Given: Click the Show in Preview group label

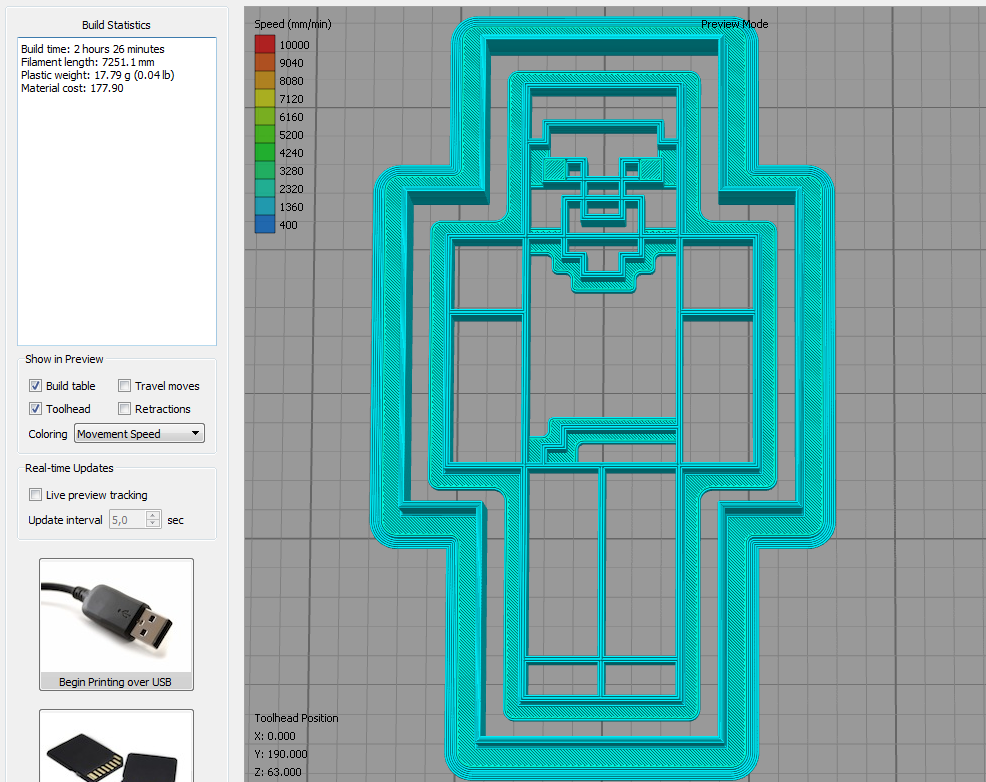Looking at the screenshot, I should pyautogui.click(x=64, y=359).
